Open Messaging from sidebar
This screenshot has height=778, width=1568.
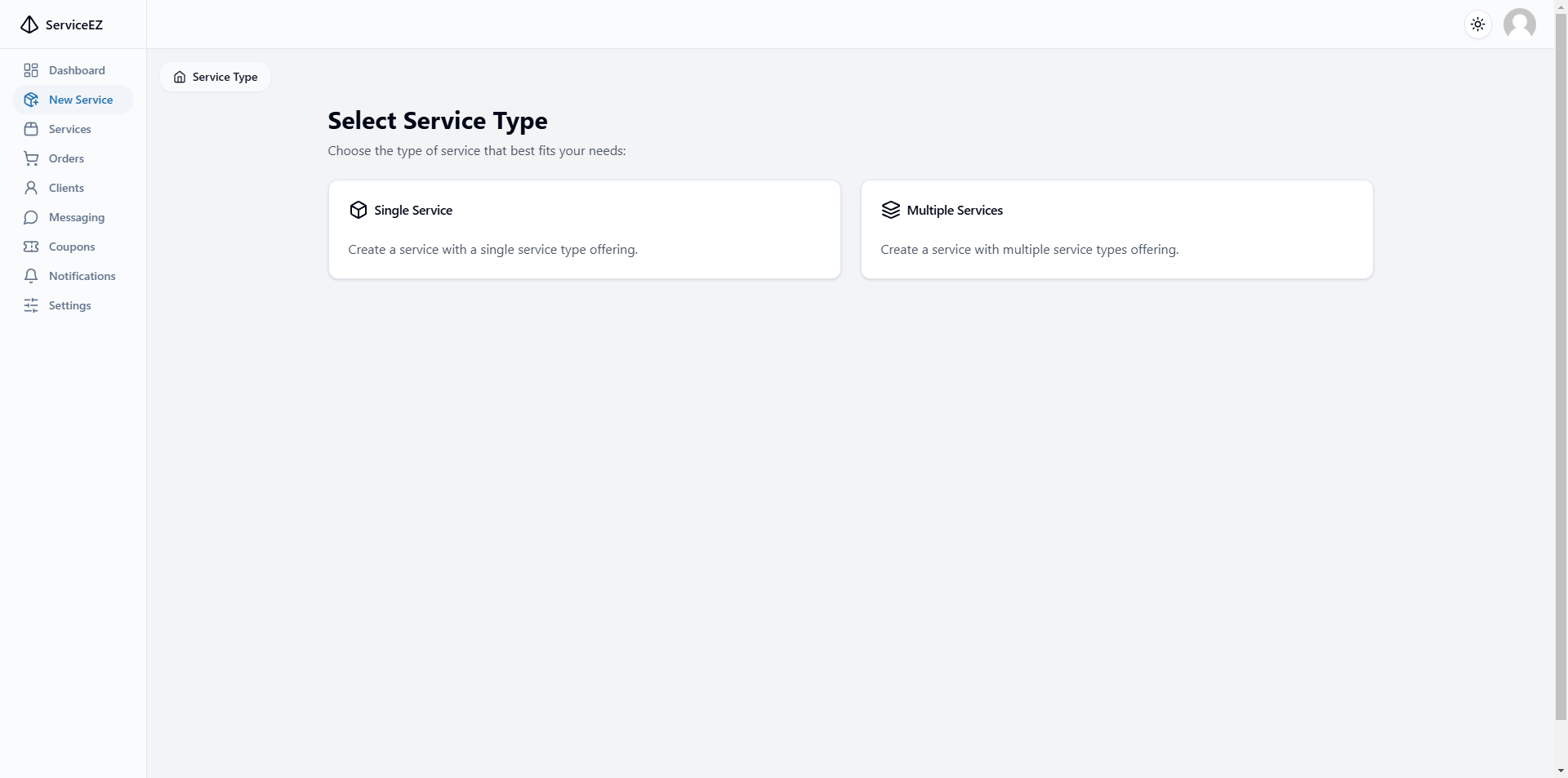tap(73, 217)
